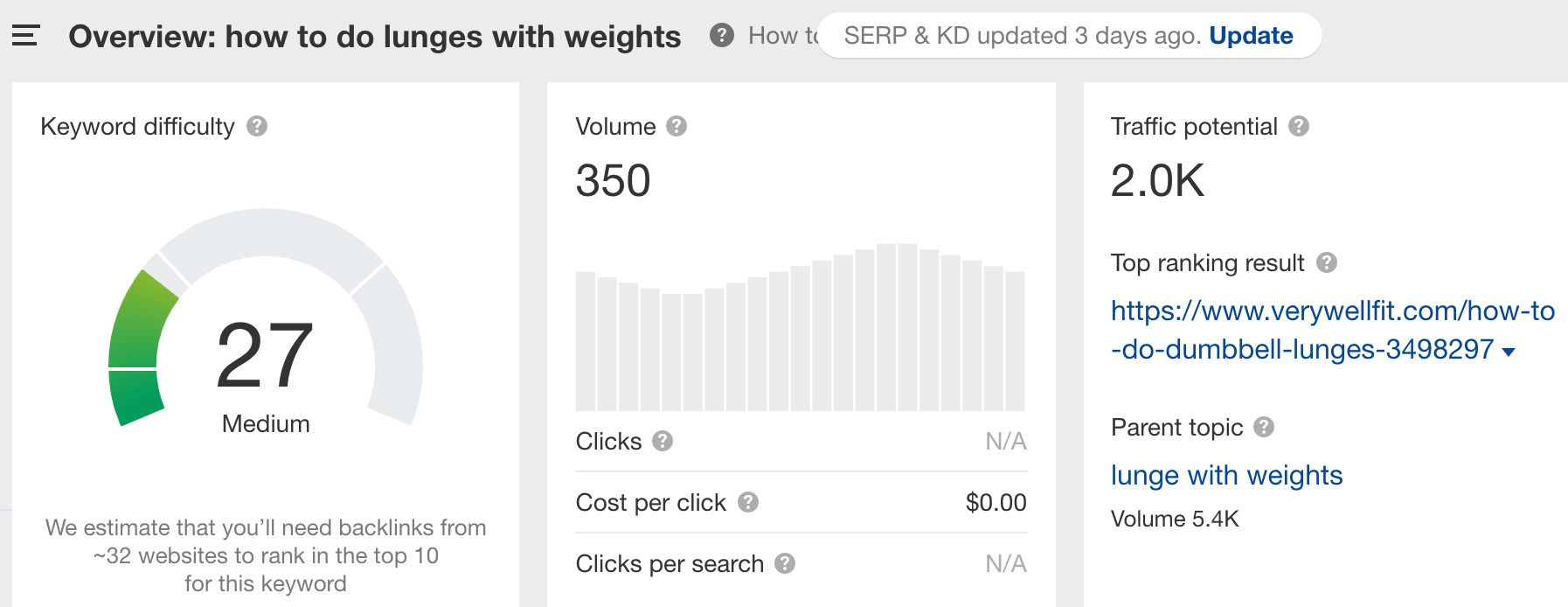This screenshot has height=607, width=1568.
Task: Click the Clicks per search help icon
Action: [786, 564]
